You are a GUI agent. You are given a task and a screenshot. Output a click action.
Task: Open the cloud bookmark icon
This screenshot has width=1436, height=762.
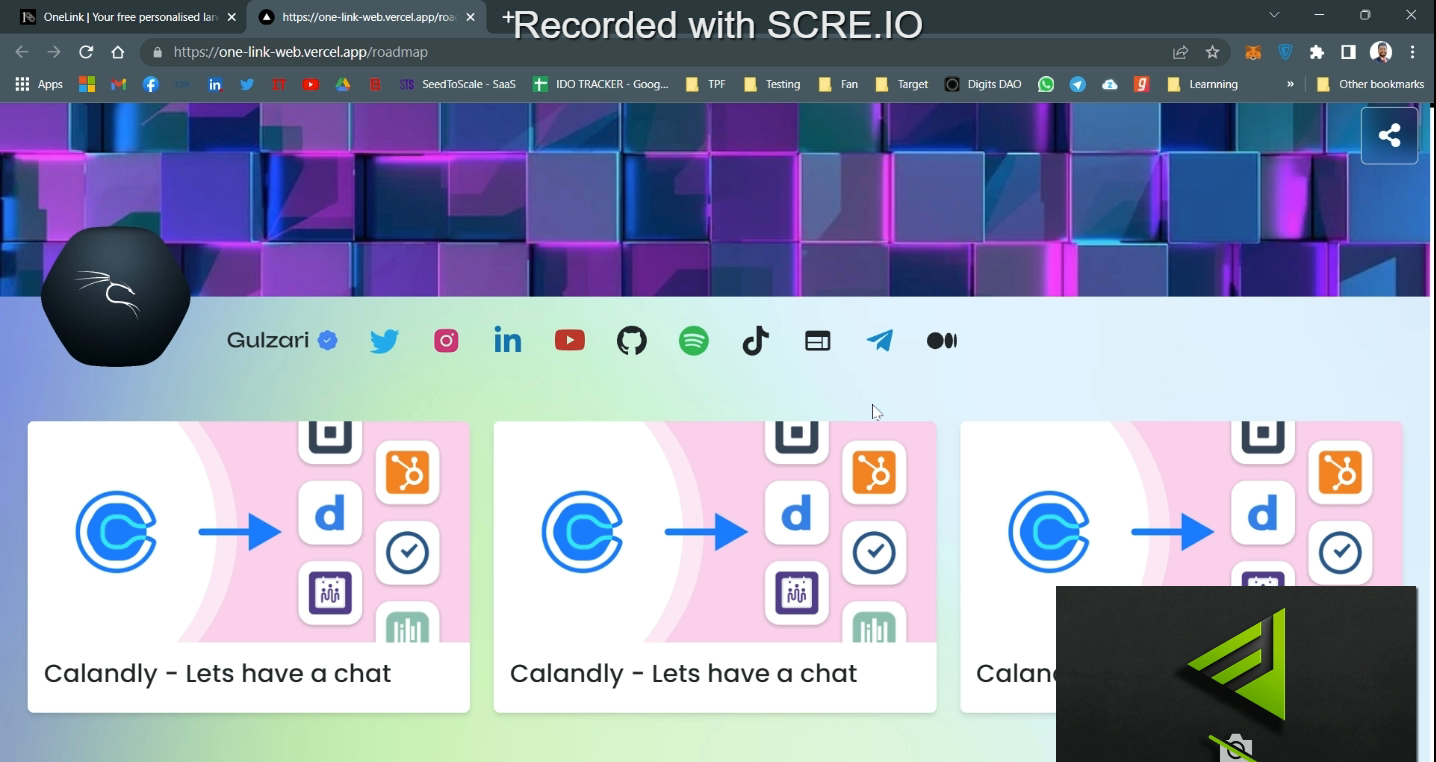[1110, 84]
